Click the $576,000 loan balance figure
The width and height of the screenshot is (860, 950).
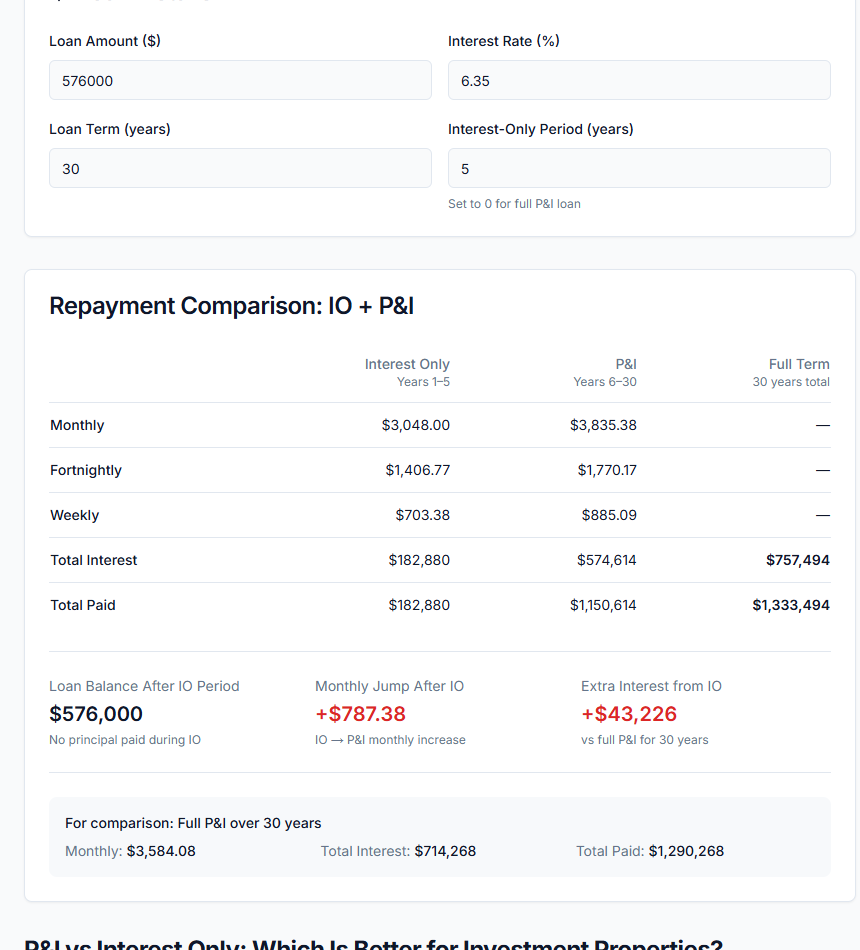coord(96,714)
